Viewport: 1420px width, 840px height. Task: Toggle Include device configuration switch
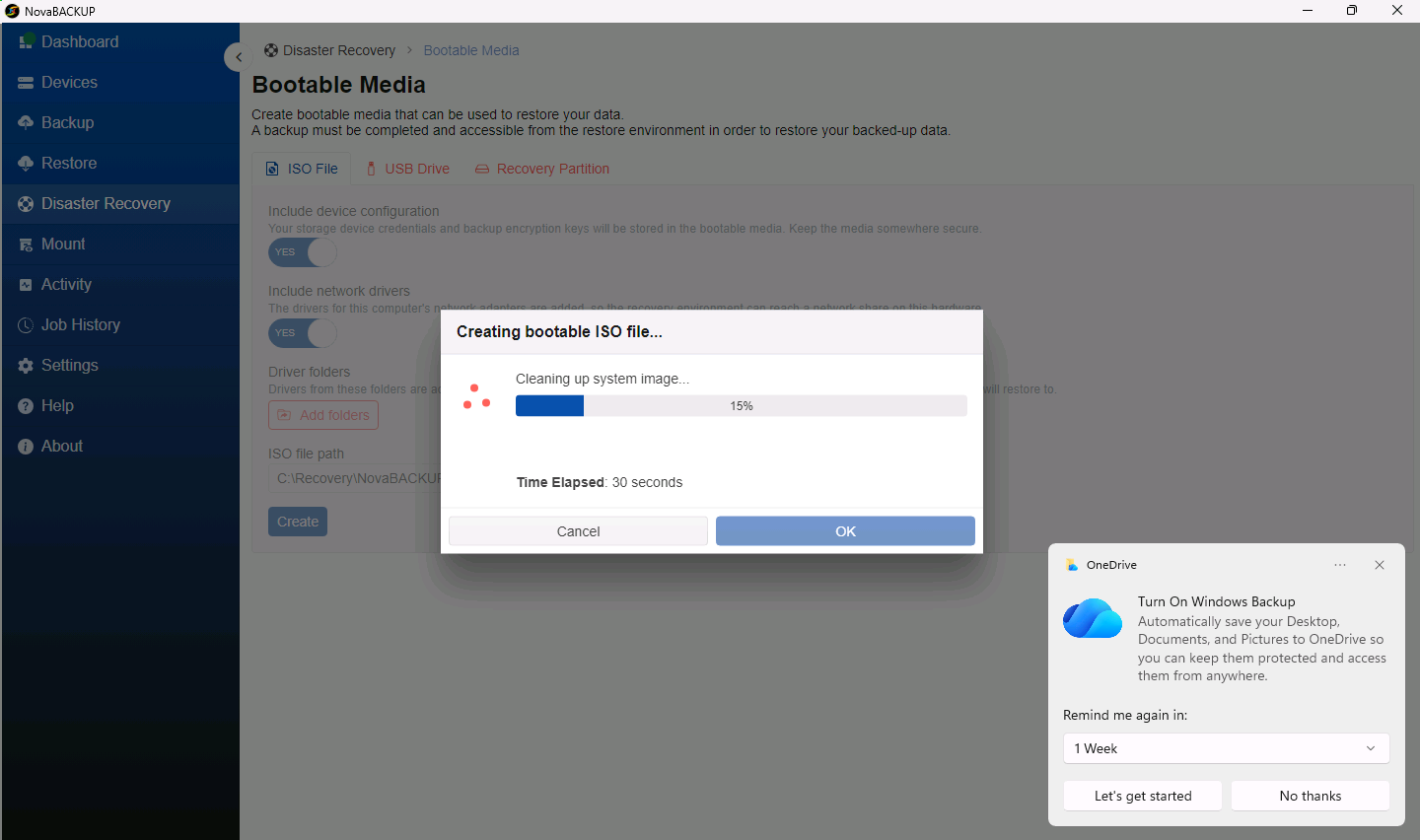click(303, 252)
